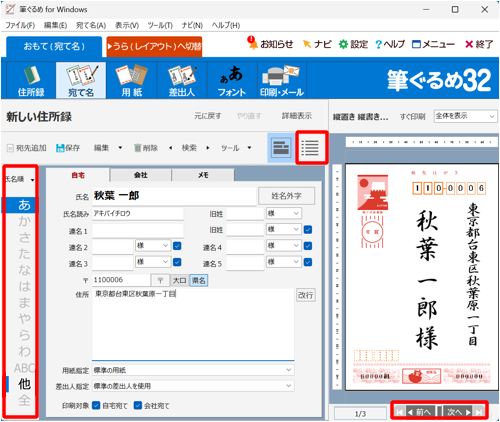Open the 用紙指定 dropdown
500x422 pixels.
[x=193, y=370]
